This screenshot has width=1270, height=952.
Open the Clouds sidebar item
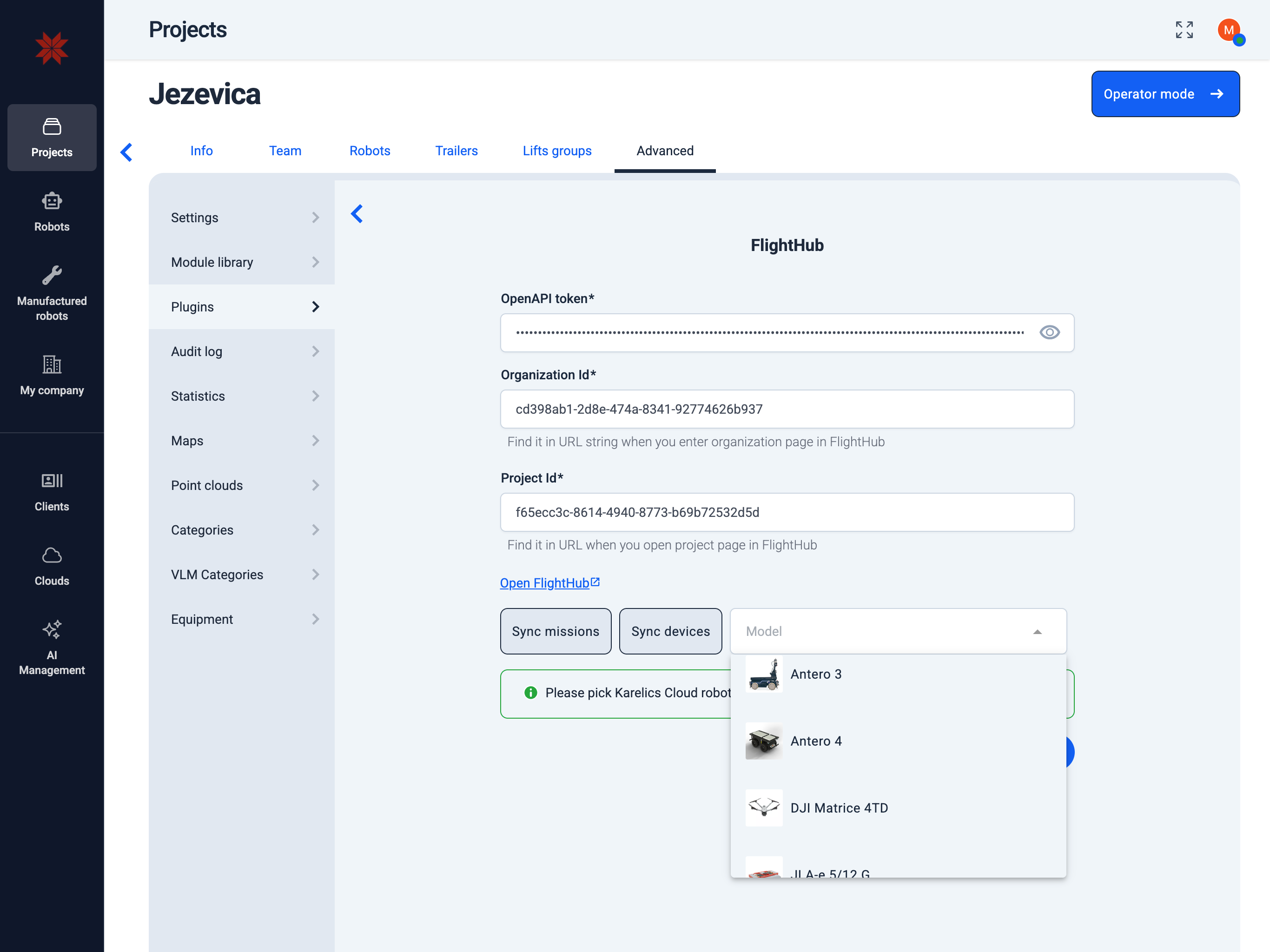click(52, 566)
